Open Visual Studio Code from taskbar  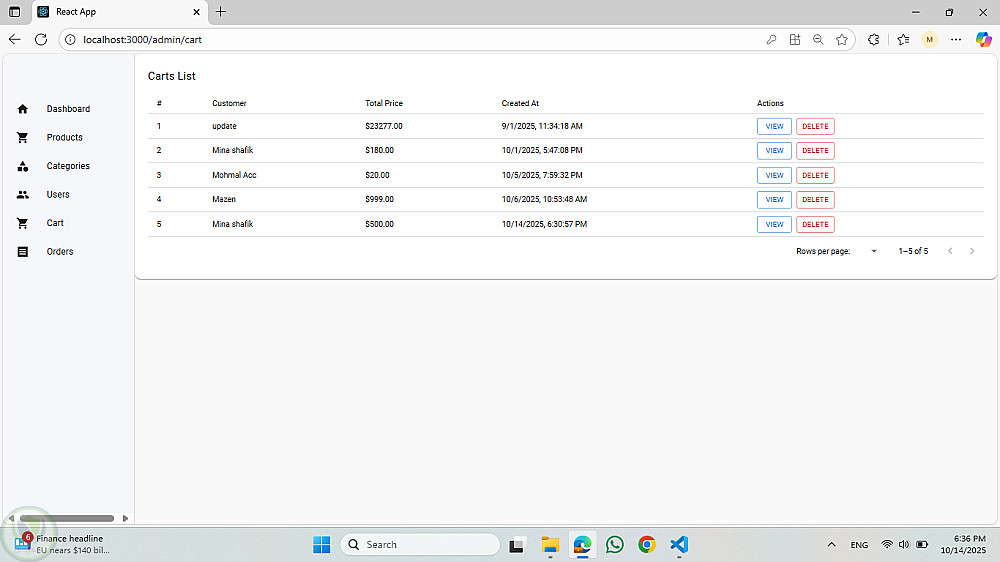(x=679, y=545)
